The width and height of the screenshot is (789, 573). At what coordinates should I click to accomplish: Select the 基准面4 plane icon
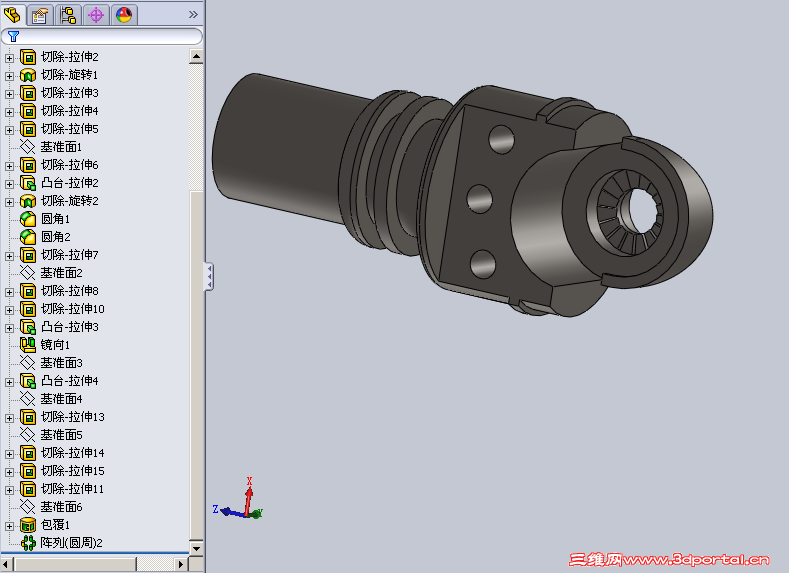pos(27,398)
